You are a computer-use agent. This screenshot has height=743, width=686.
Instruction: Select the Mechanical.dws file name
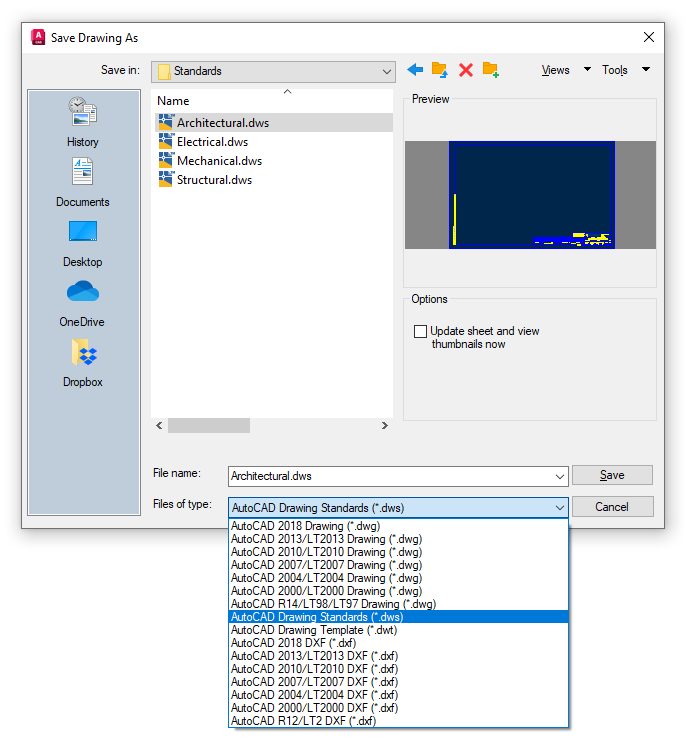(219, 161)
